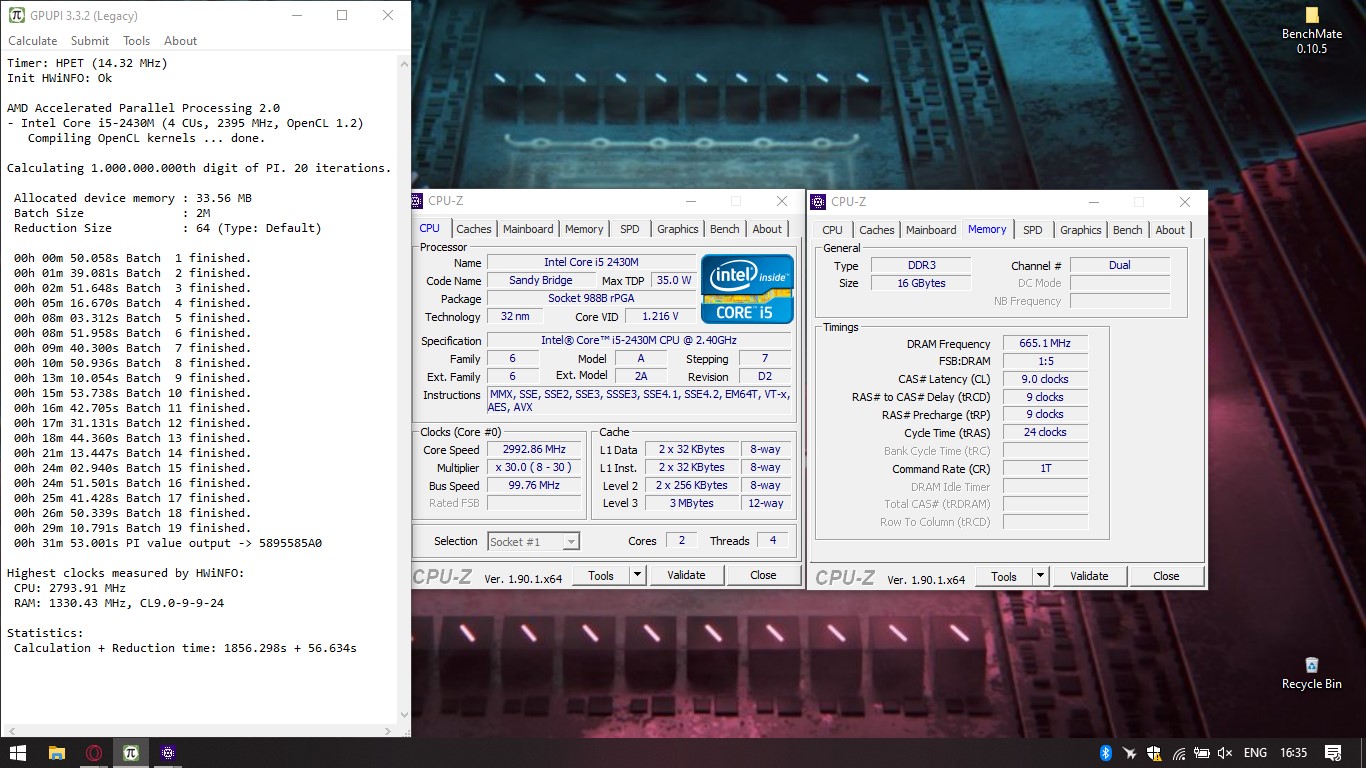This screenshot has height=768, width=1366.
Task: Click Close button in left CPU-Z
Action: pyautogui.click(x=763, y=575)
